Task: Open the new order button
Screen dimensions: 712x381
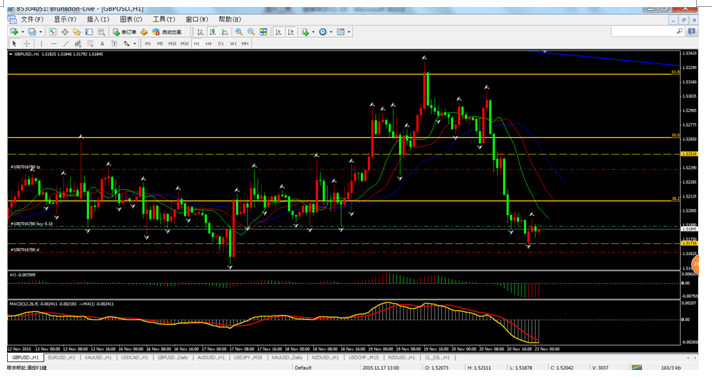Action: coord(124,32)
